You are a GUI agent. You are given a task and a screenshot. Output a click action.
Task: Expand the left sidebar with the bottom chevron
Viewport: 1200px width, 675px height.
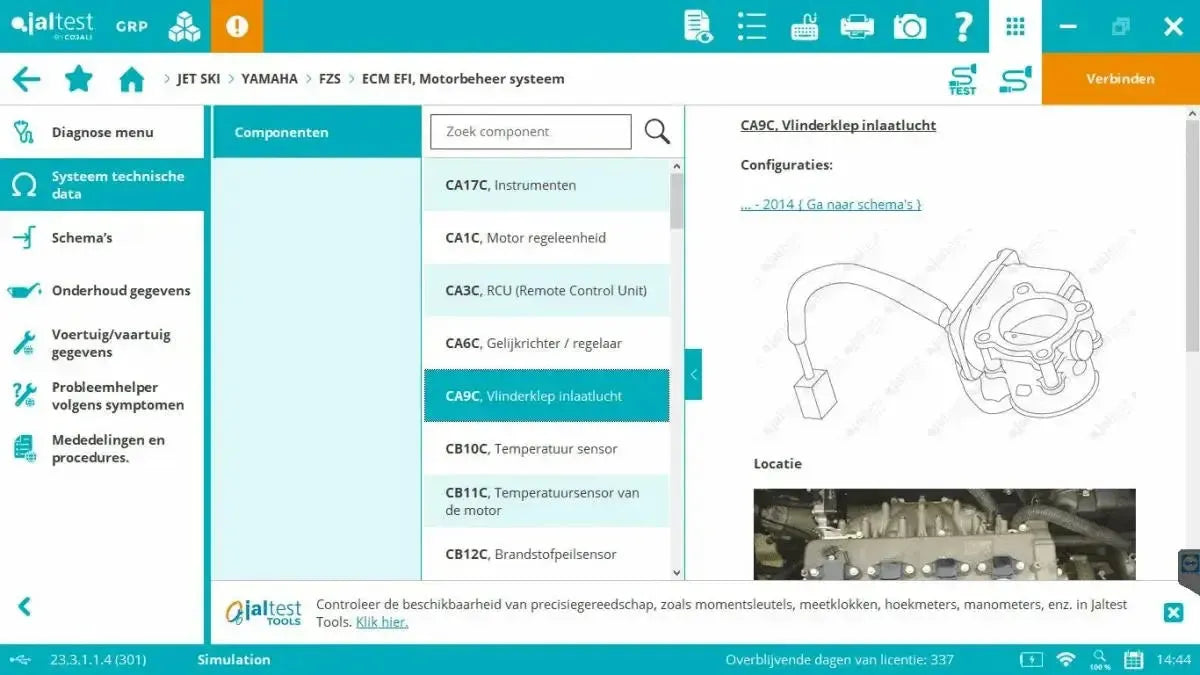point(22,606)
